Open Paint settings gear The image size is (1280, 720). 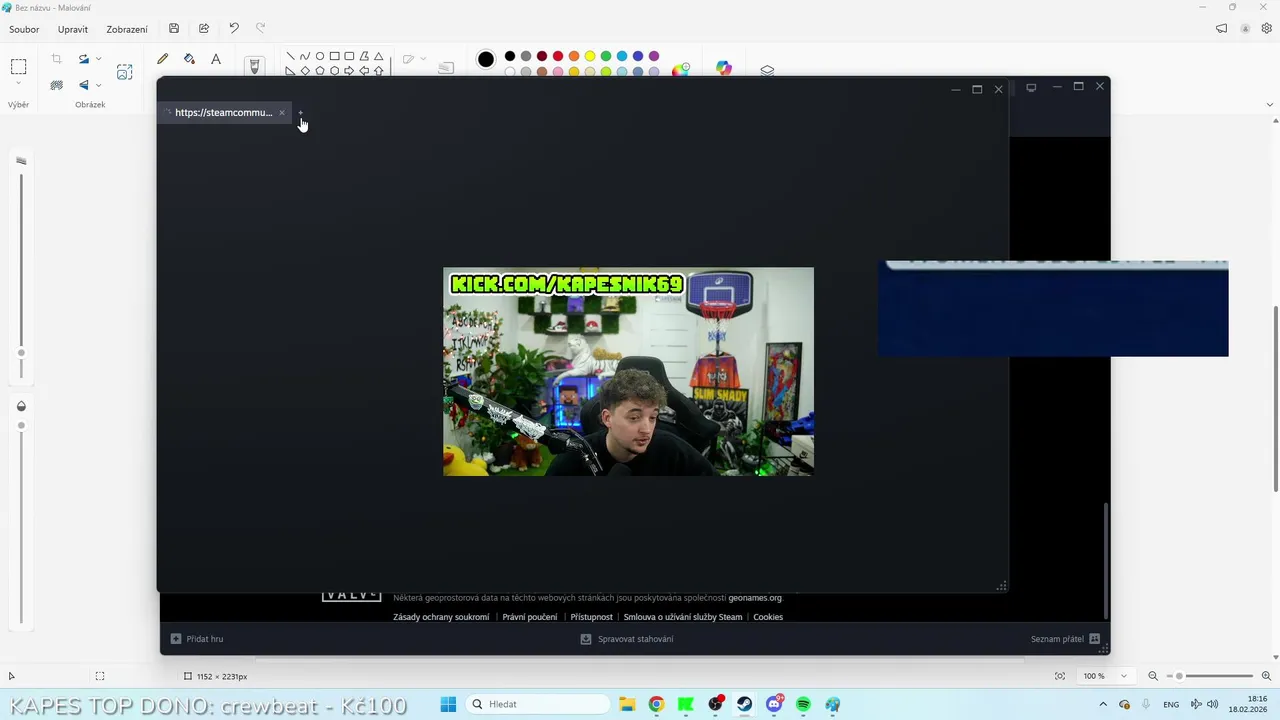[x=1267, y=29]
